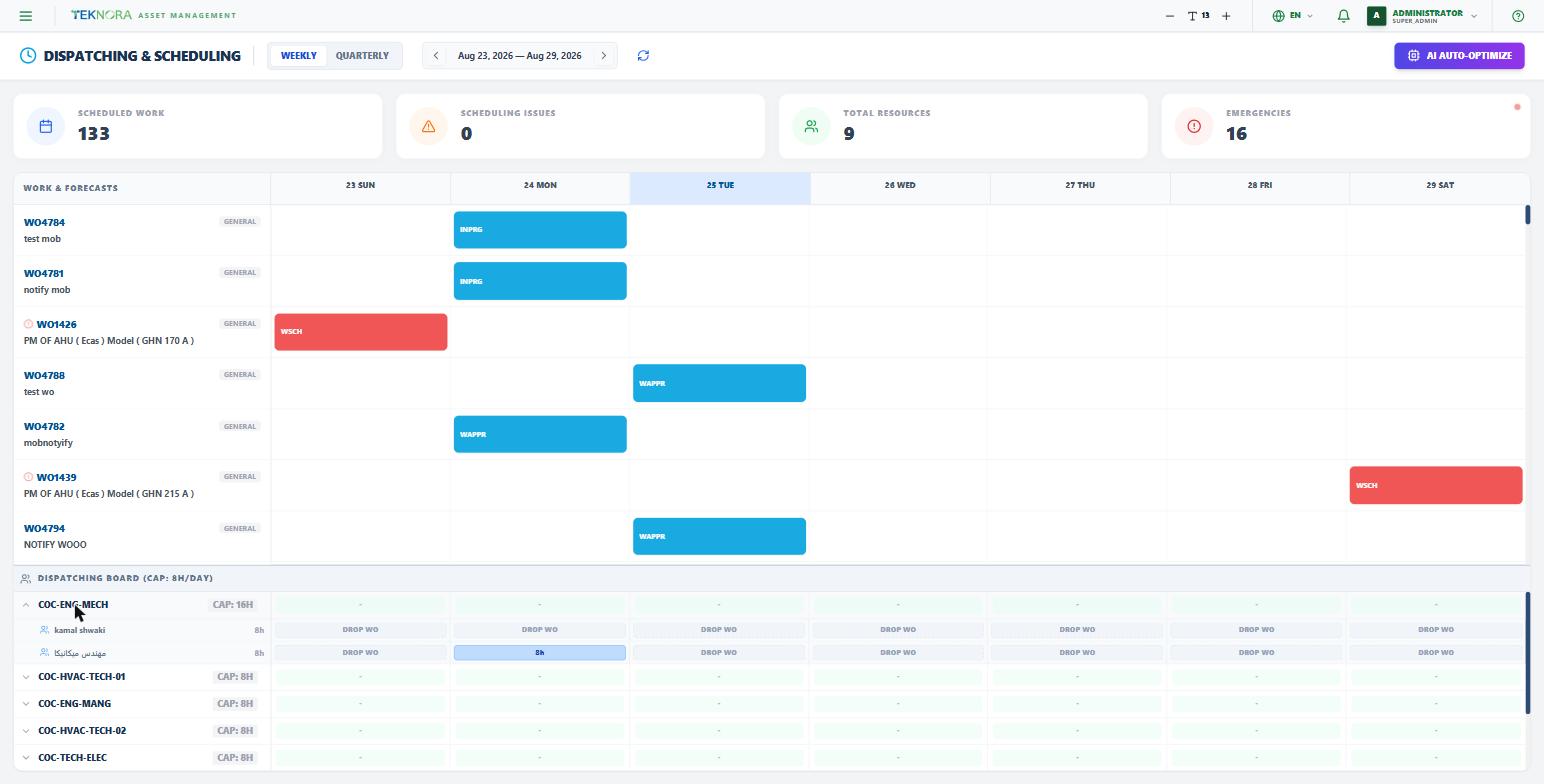Click the Scheduling Issues warning icon

pos(428,126)
